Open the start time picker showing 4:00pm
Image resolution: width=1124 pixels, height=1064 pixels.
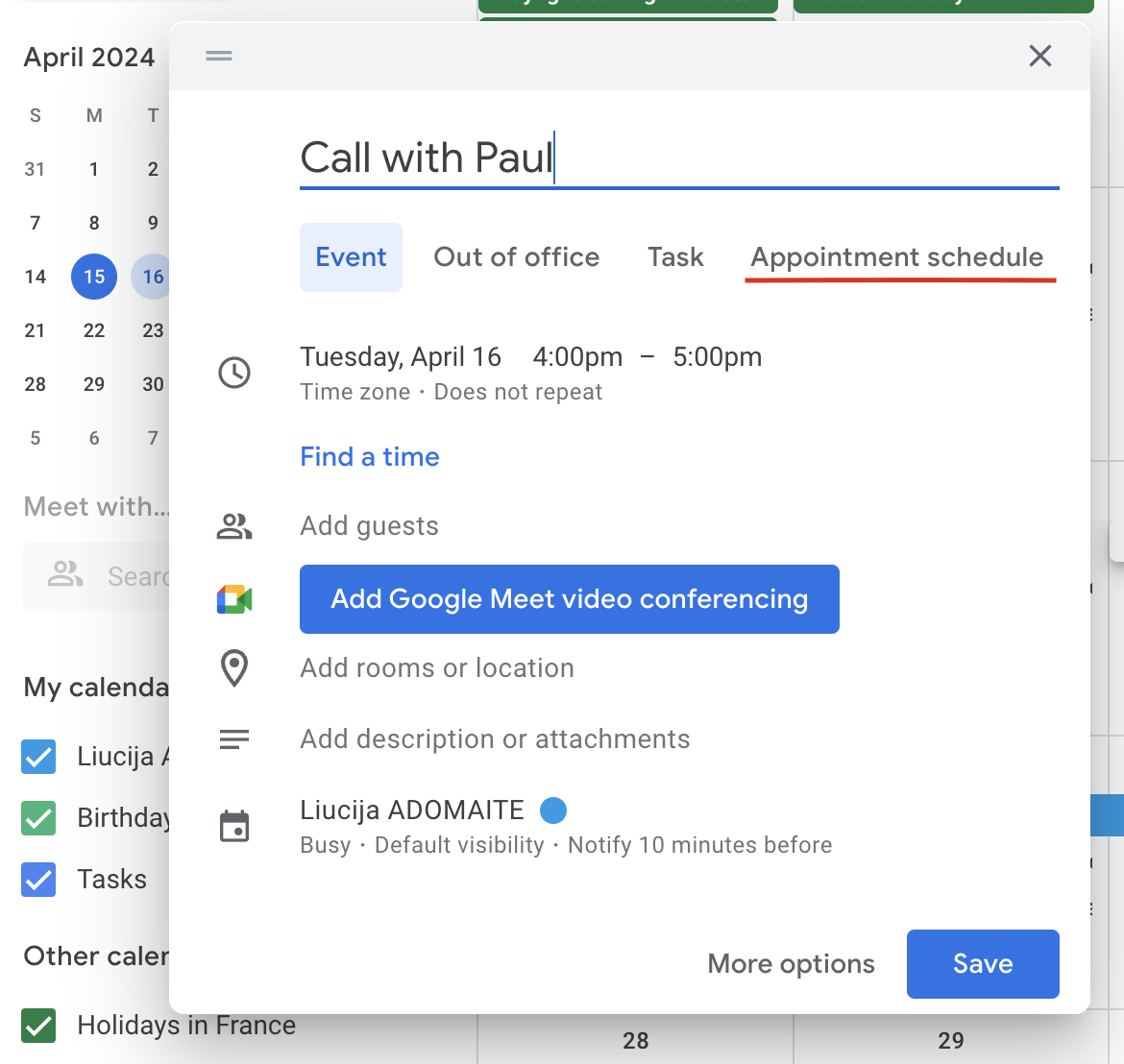576,356
